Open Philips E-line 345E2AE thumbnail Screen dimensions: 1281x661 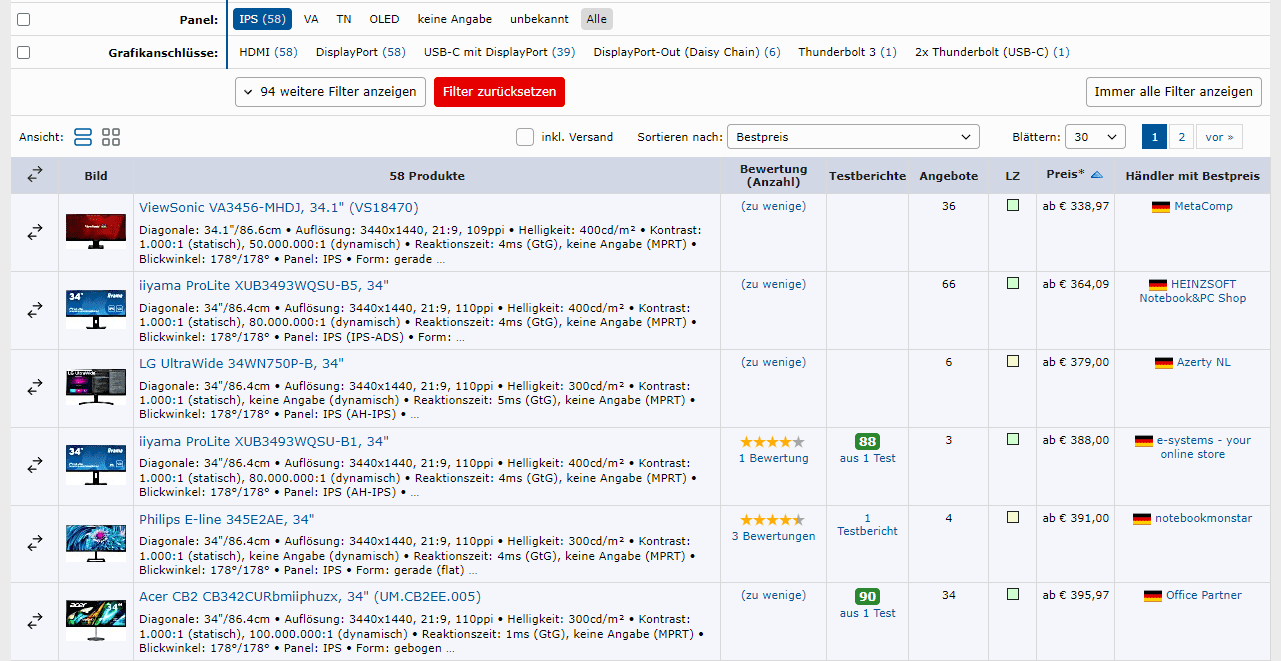(x=96, y=543)
